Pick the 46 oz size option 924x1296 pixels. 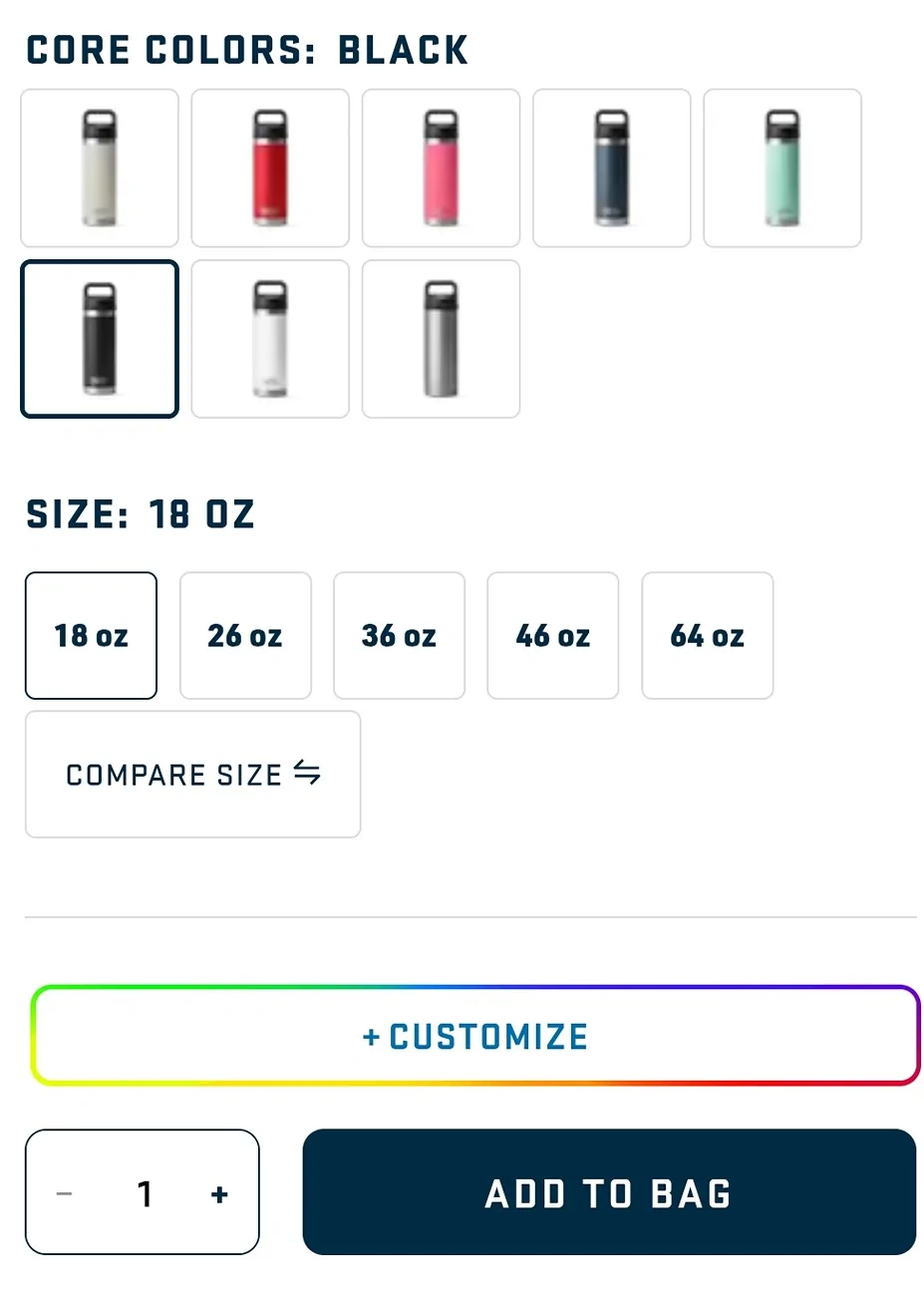553,636
